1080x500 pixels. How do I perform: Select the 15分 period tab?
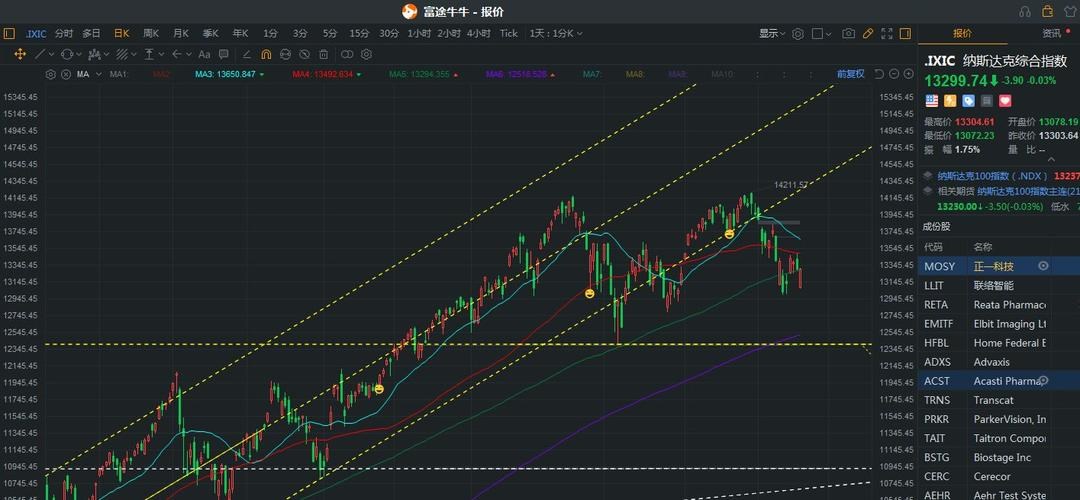coord(359,33)
